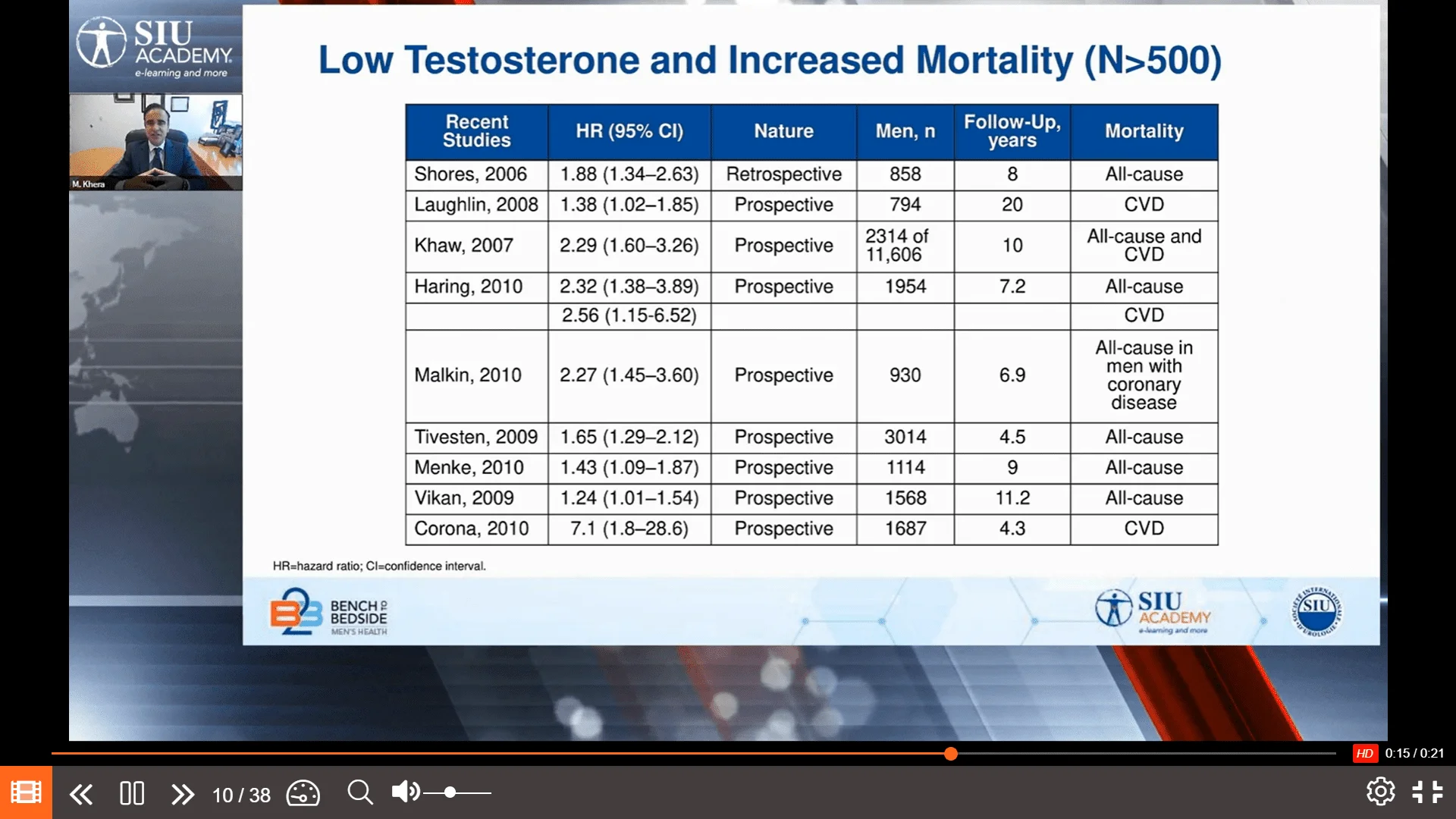
Task: Click the 'Corona, 2010' study cell
Action: [x=477, y=529]
